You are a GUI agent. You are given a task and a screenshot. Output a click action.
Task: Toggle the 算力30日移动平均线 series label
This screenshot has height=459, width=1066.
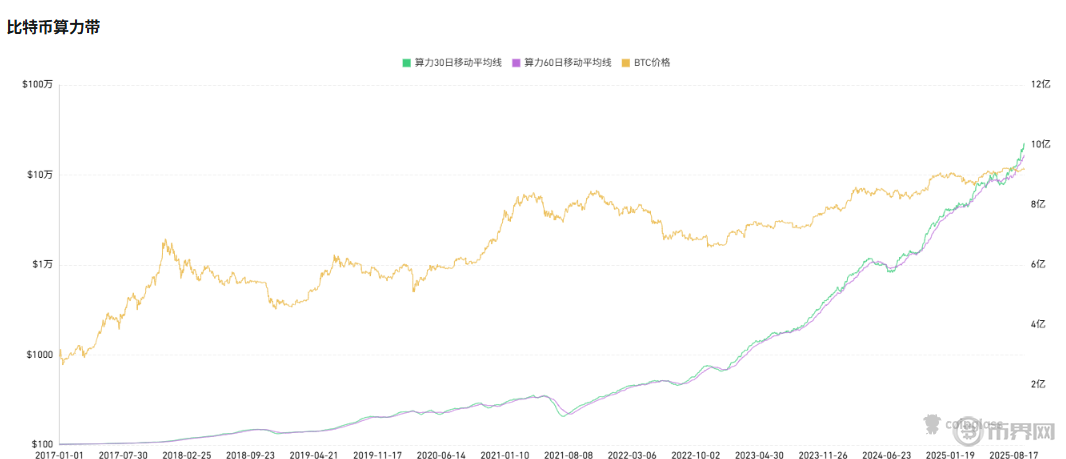coord(456,62)
